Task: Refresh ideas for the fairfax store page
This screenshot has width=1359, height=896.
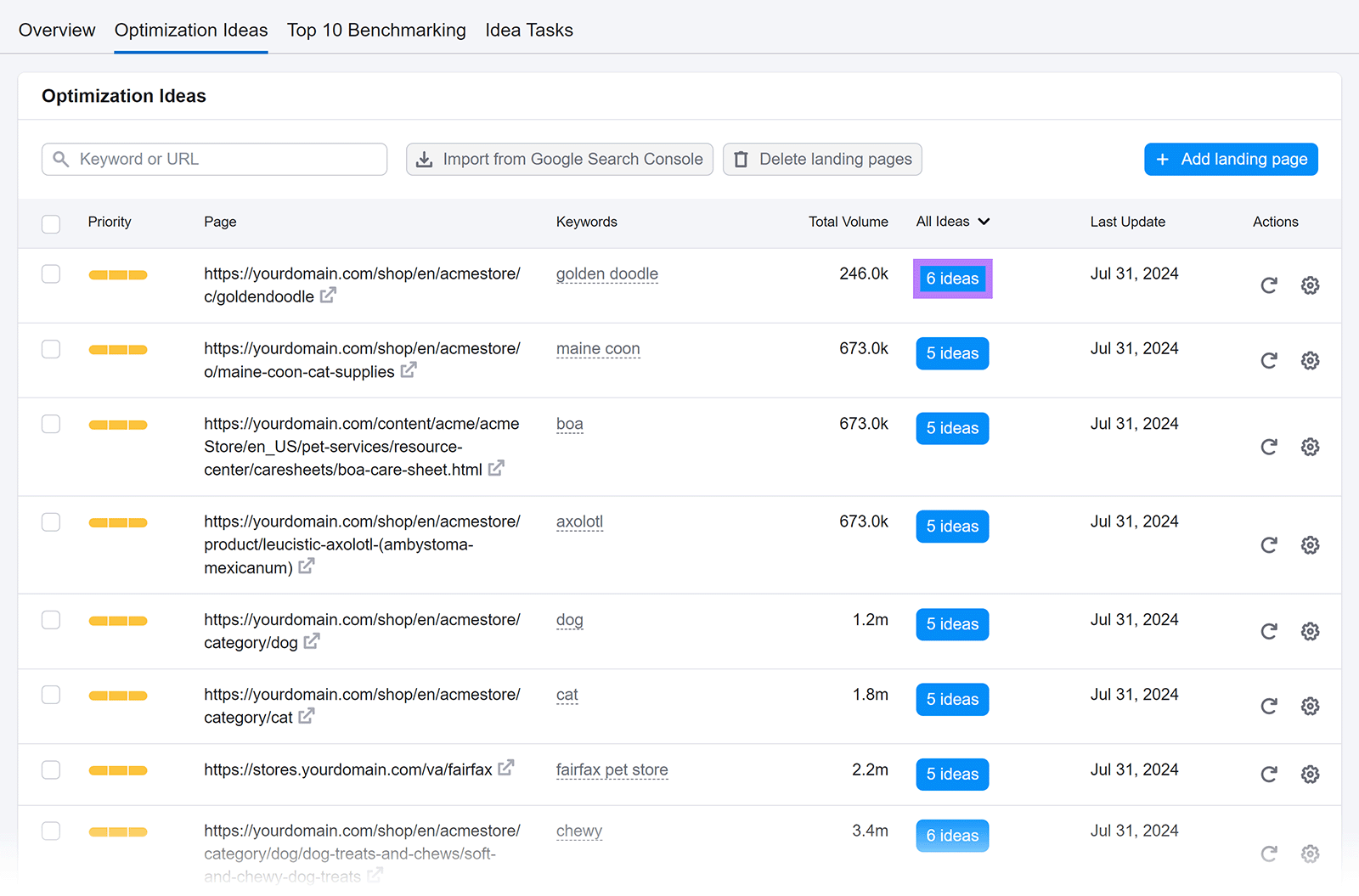Action: point(1268,774)
